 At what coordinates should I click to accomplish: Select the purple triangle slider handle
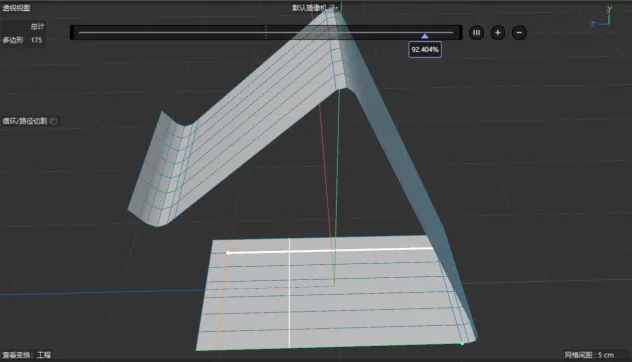(424, 36)
